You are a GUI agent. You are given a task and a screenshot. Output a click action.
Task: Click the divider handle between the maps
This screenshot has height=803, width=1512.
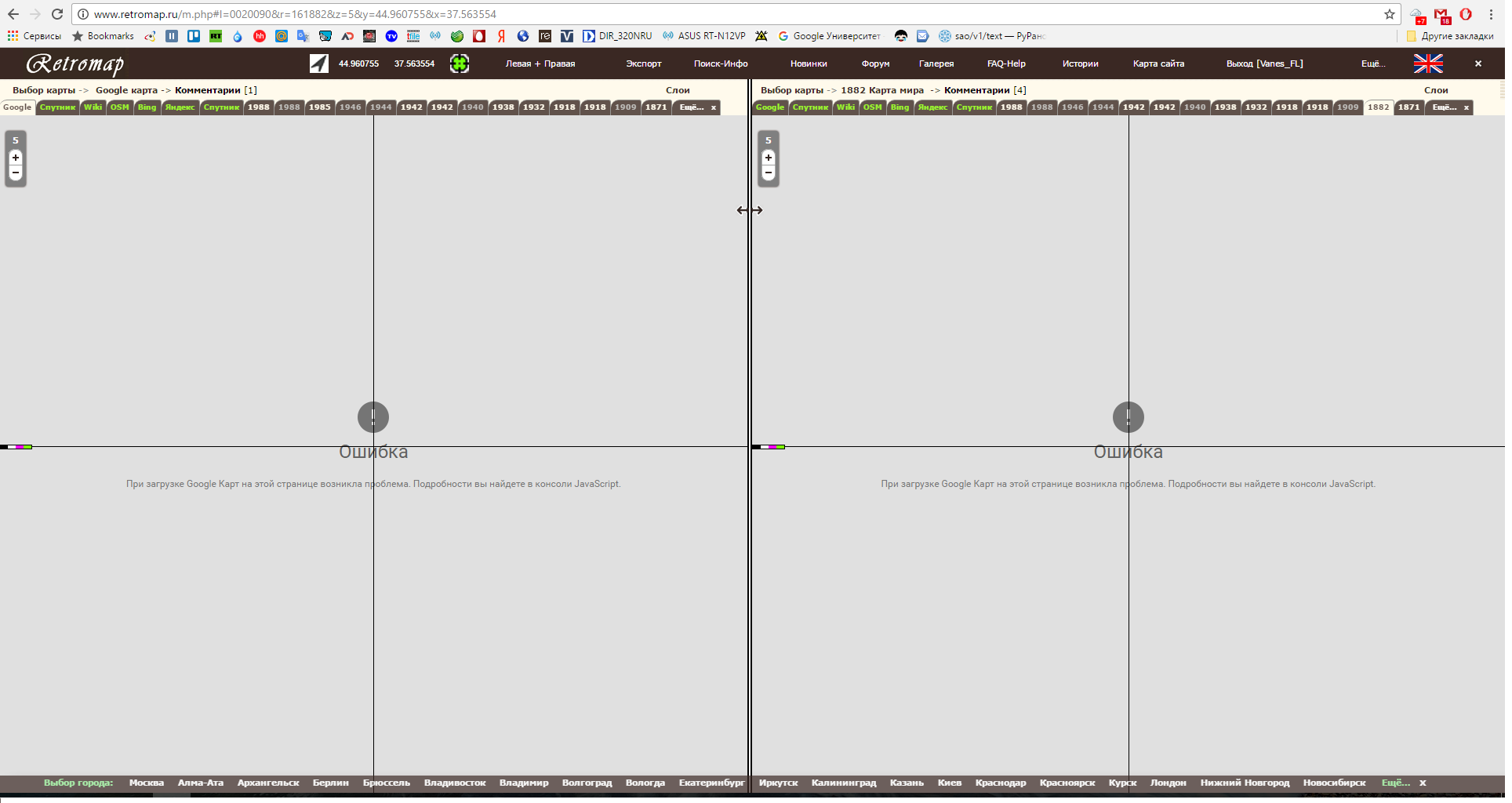click(750, 210)
